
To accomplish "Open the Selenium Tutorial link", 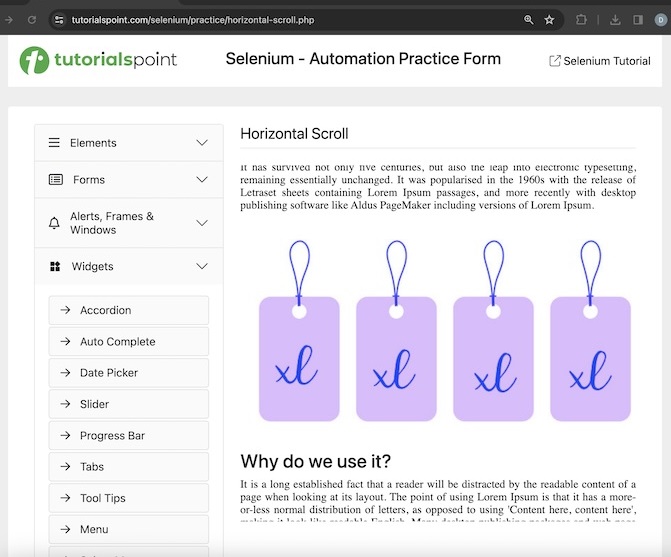I will (x=600, y=61).
